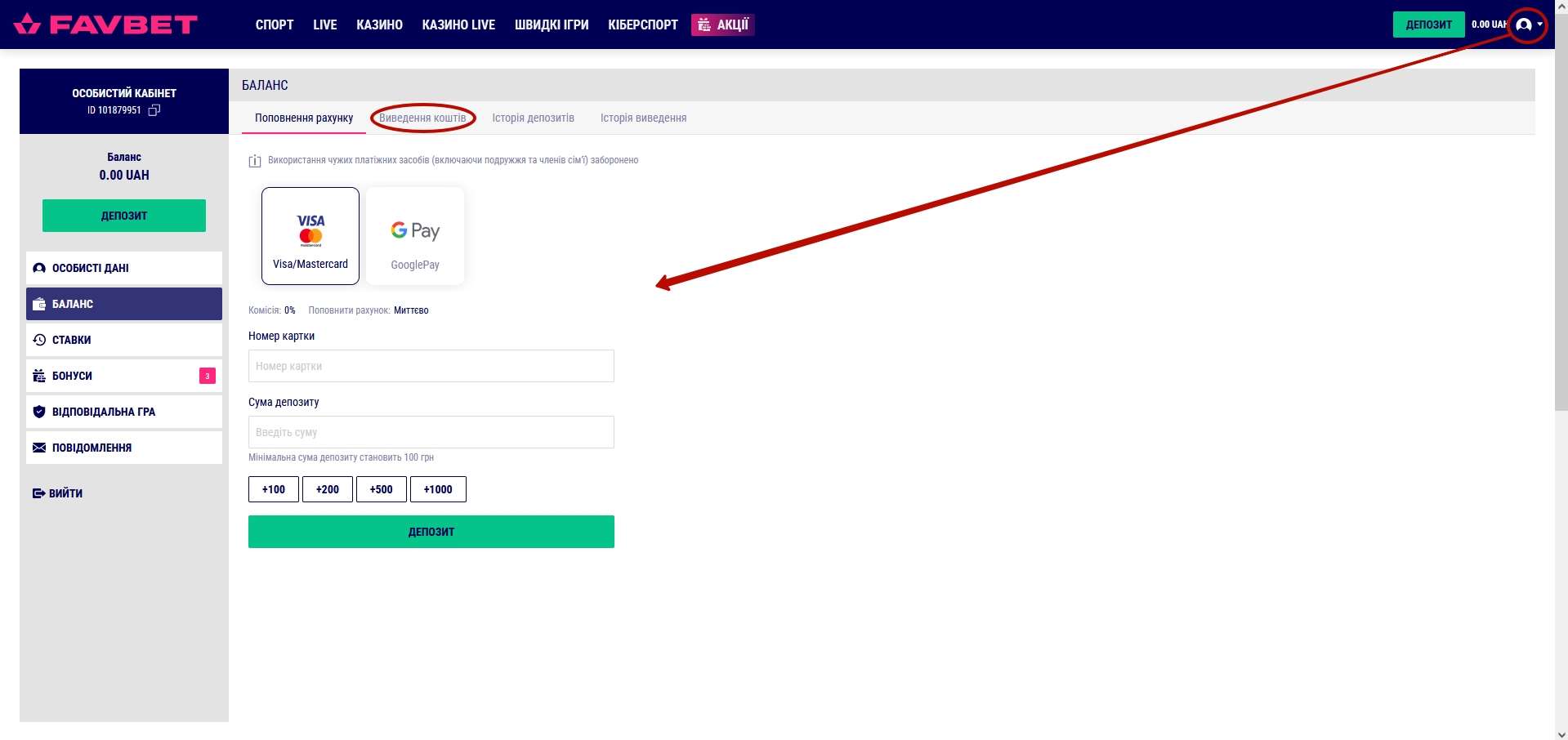Add +500 quick amount
The height and width of the screenshot is (740, 1568).
(x=381, y=489)
